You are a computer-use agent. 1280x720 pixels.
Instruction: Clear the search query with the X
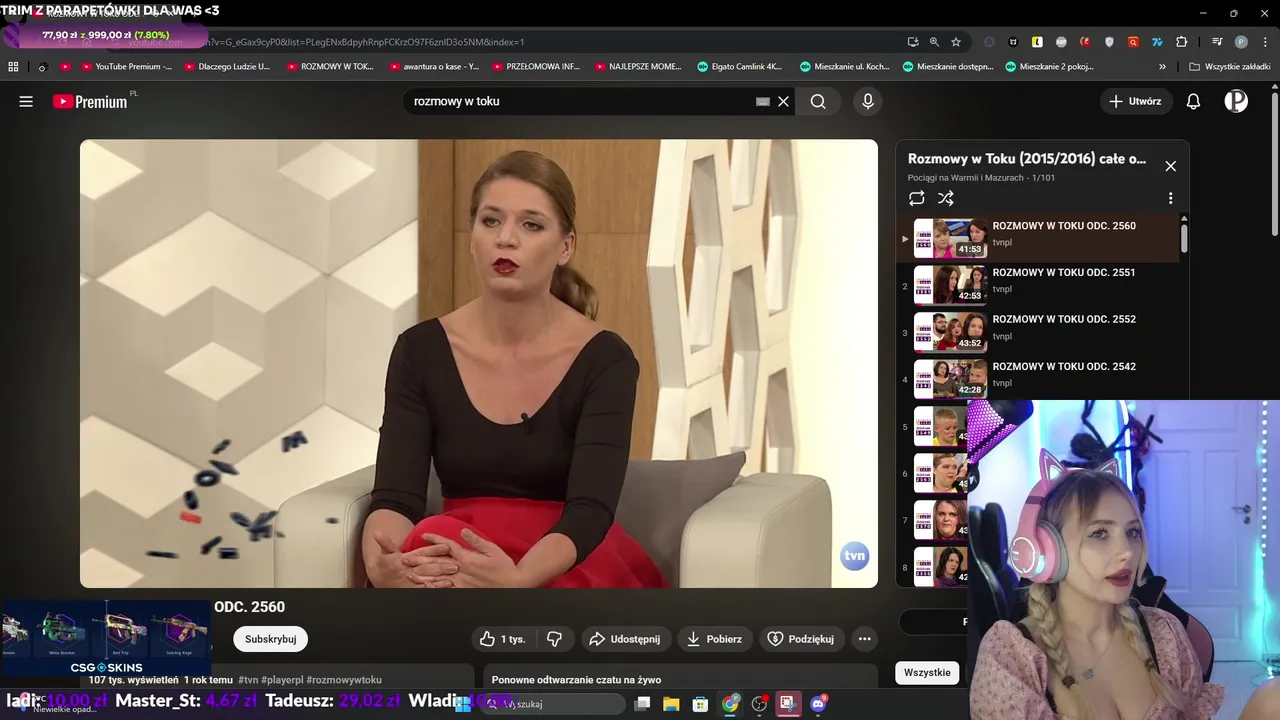tap(784, 101)
